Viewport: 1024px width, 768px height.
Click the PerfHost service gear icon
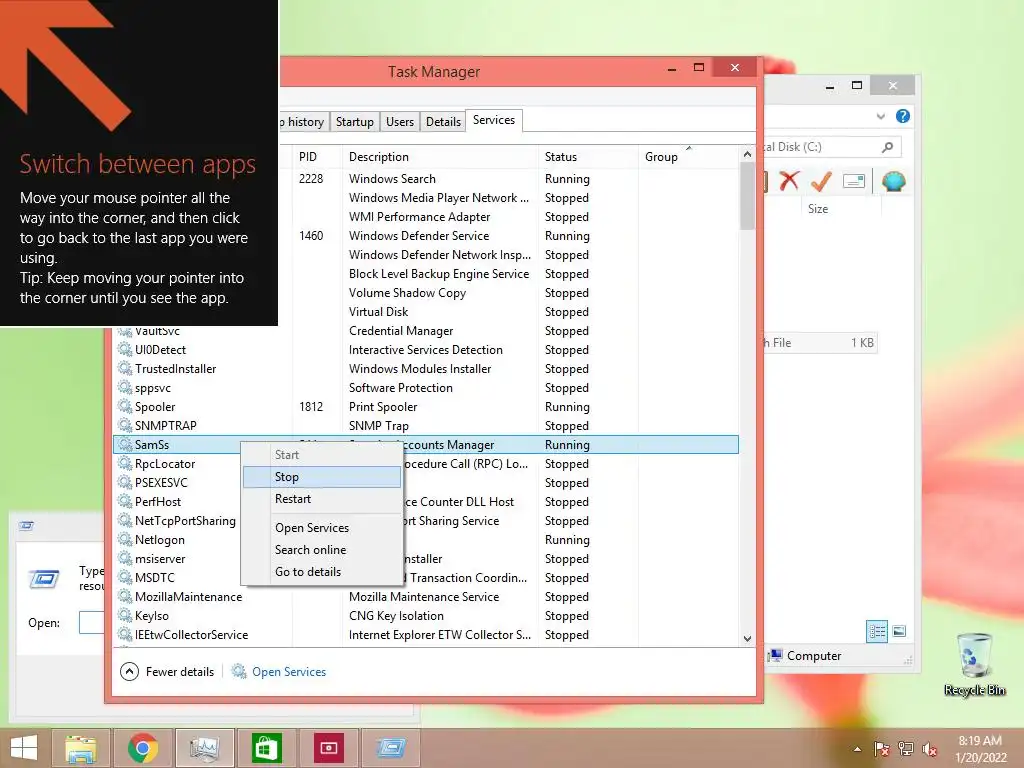(x=125, y=501)
